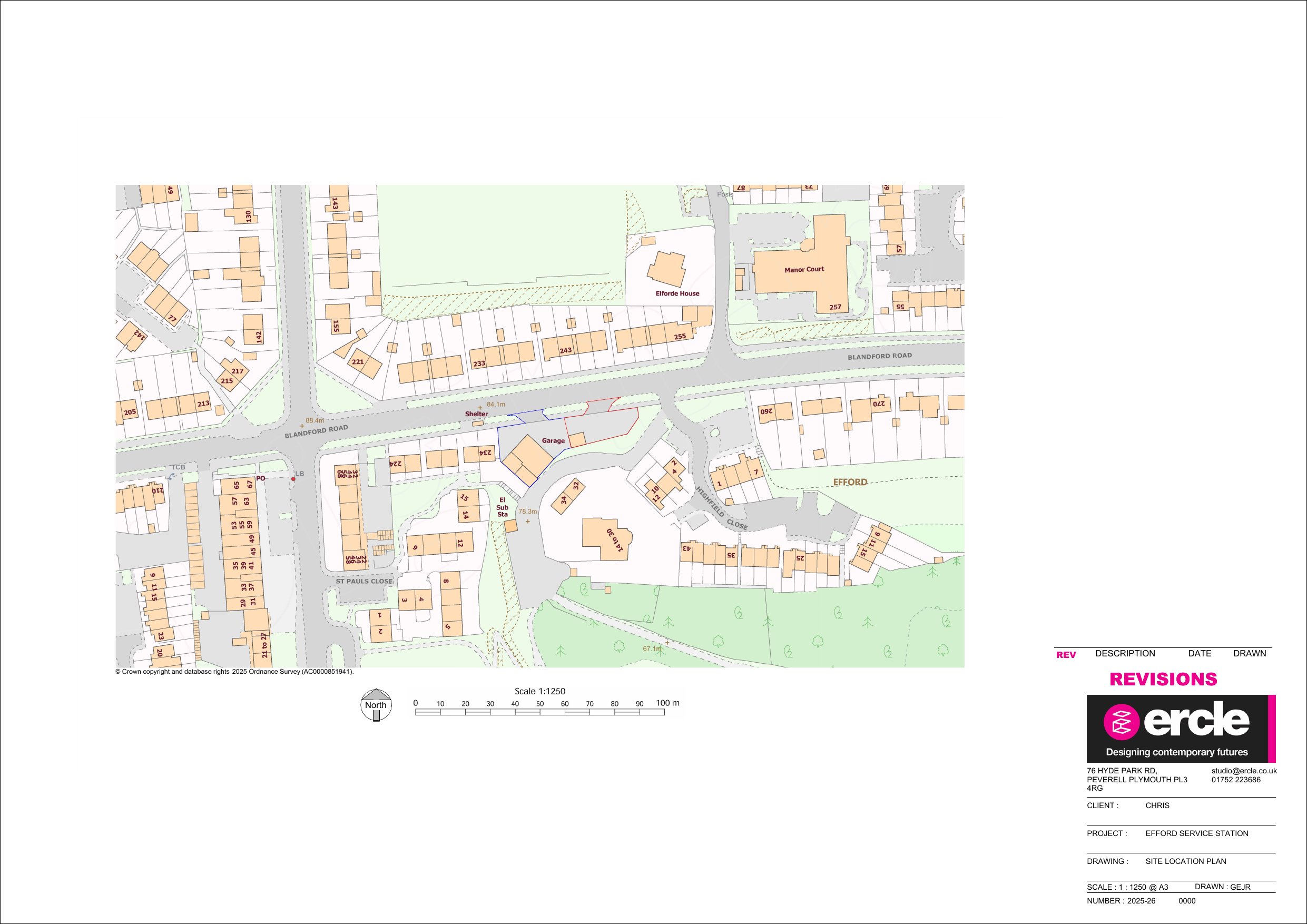Click the El Sub Sta building square

(x=510, y=526)
